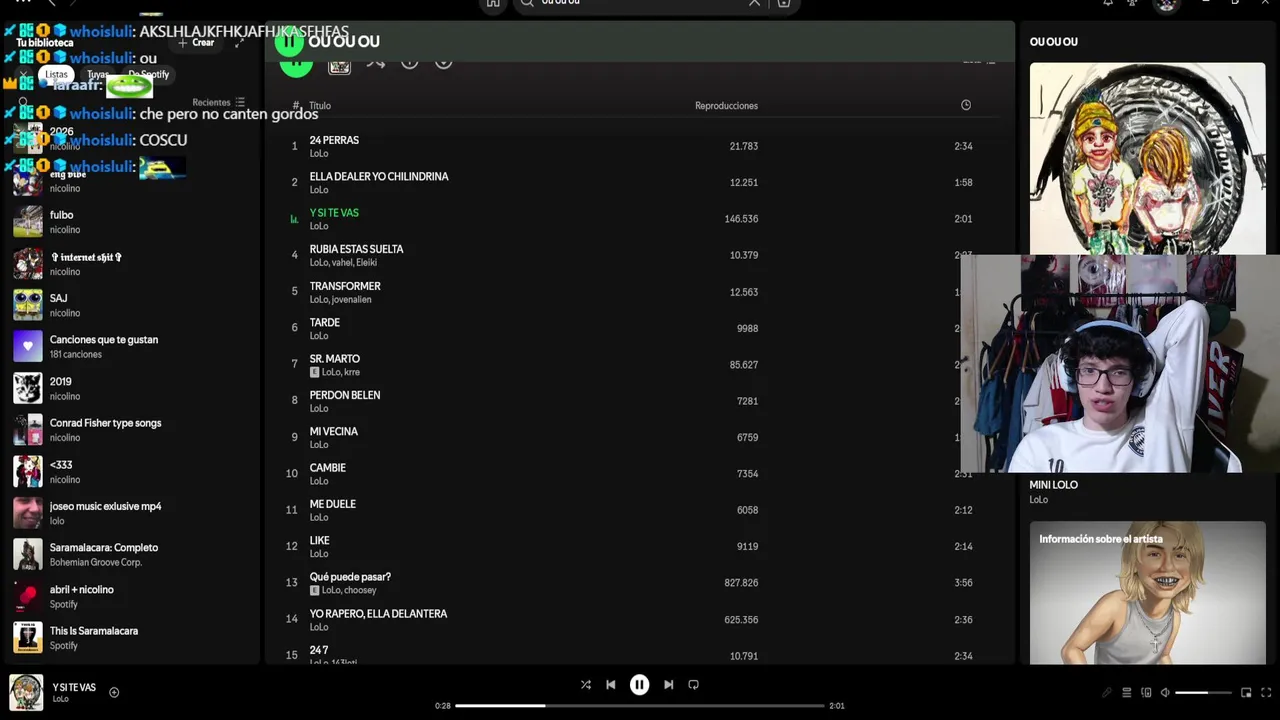Click the OU OU OU album cover art
Viewport: 1280px width, 720px height.
coord(1147,159)
